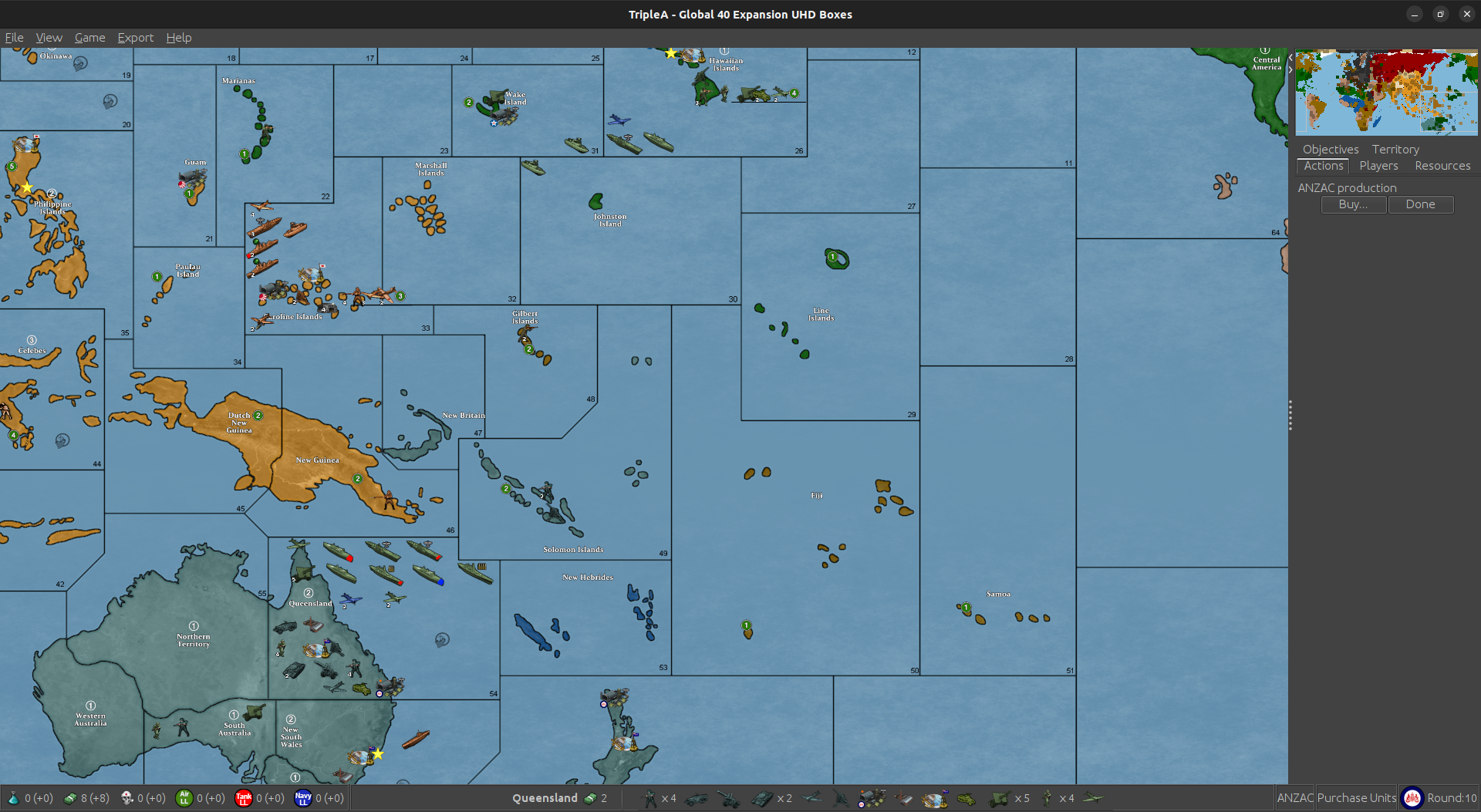
Task: Open the Game menu
Action: coord(89,37)
